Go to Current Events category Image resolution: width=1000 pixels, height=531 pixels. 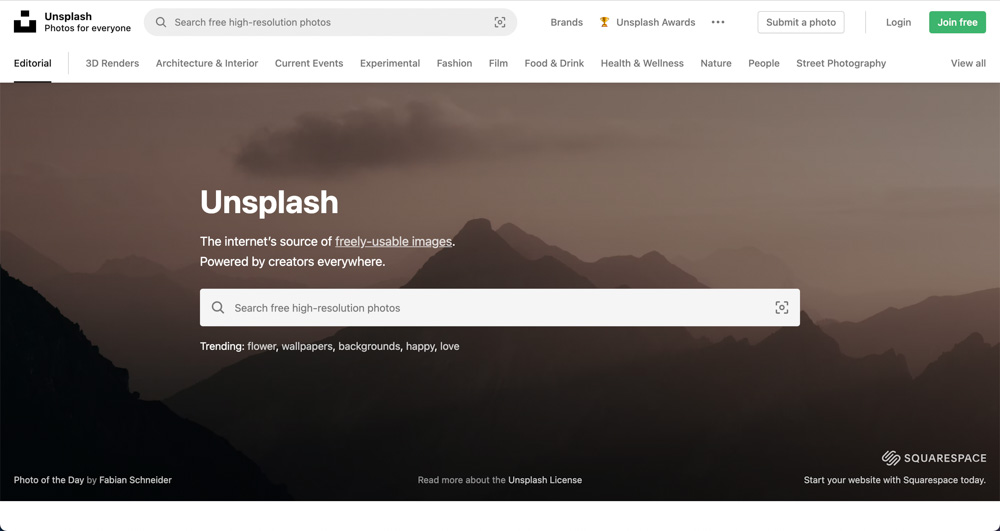click(309, 63)
